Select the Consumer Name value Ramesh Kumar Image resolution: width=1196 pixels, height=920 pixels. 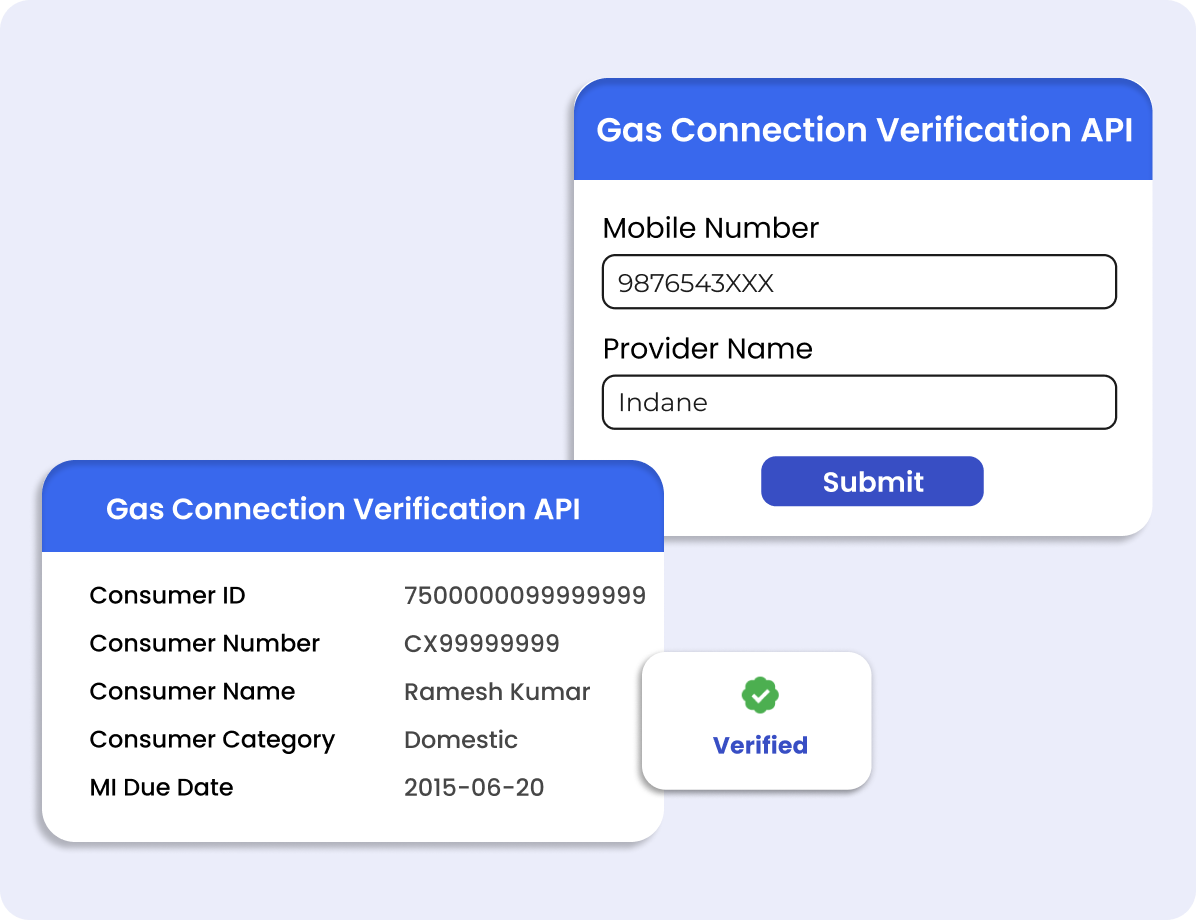tap(497, 691)
